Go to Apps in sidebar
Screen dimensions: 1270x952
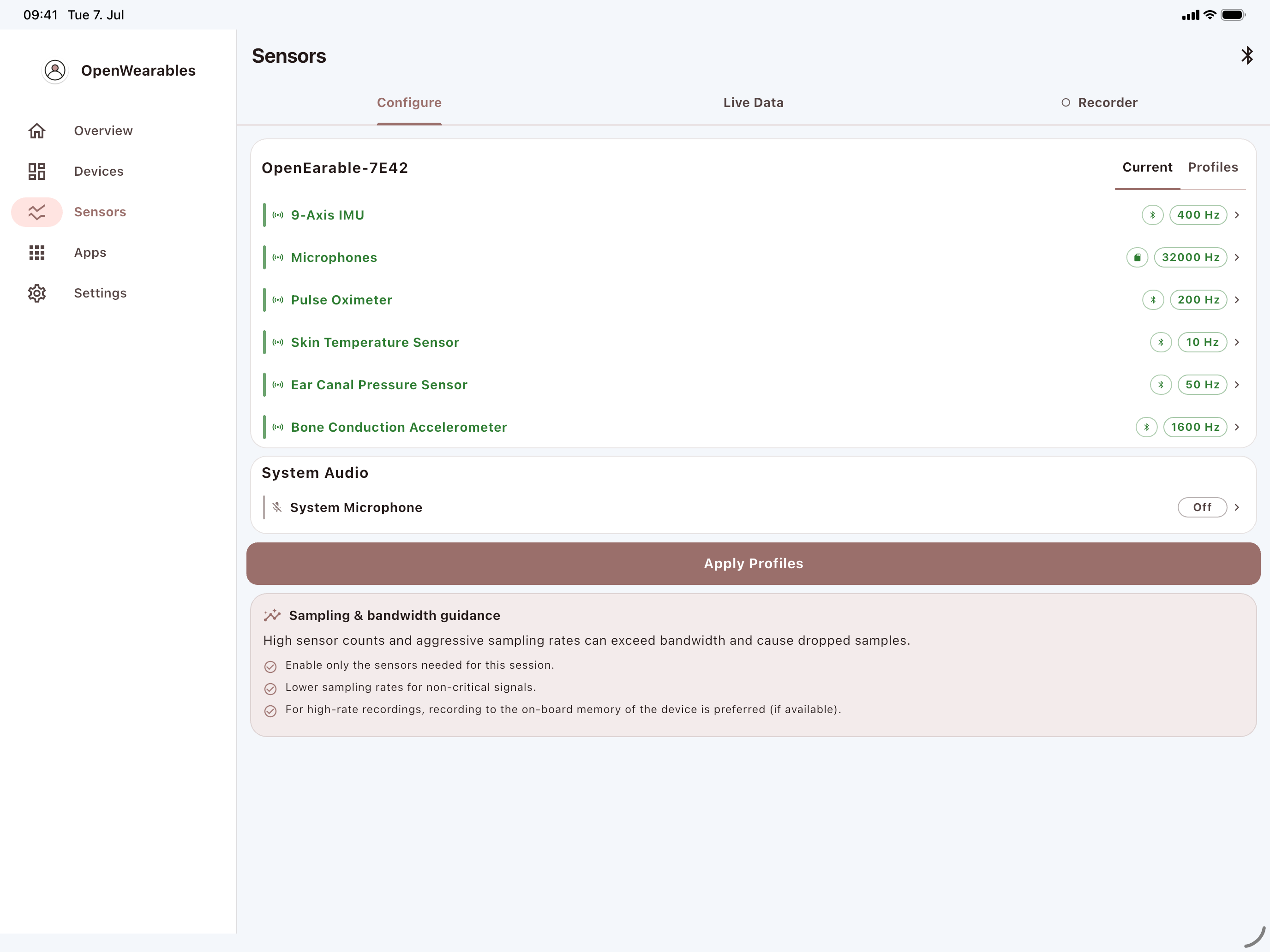90,252
